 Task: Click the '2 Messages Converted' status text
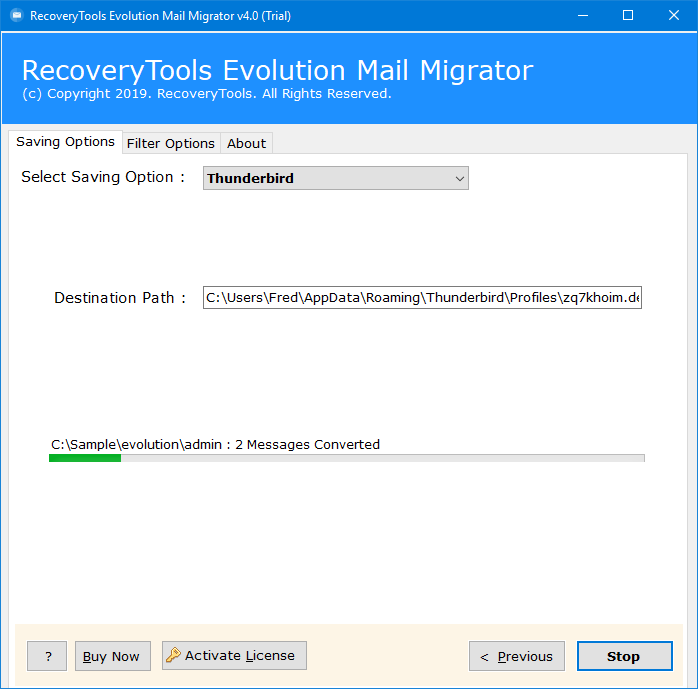[x=307, y=445]
